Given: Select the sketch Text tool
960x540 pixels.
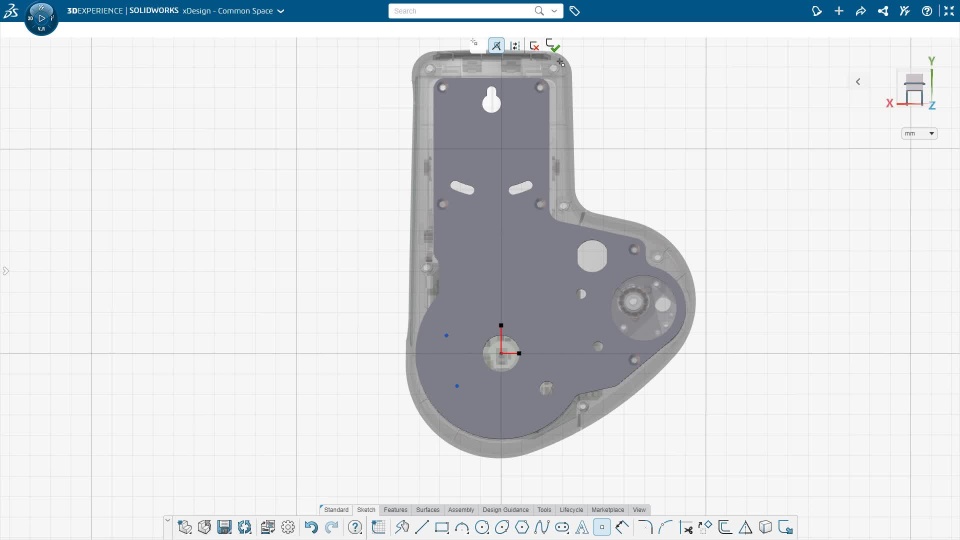Looking at the screenshot, I should (x=581, y=527).
